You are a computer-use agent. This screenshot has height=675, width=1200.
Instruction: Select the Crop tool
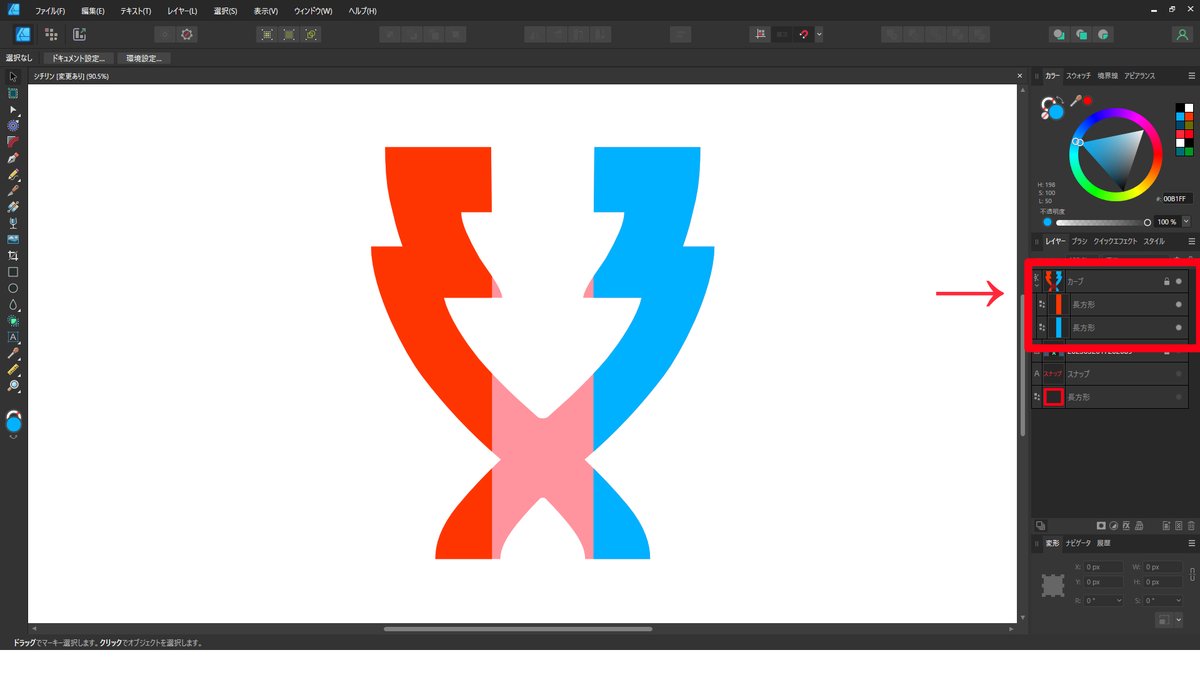coord(13,255)
